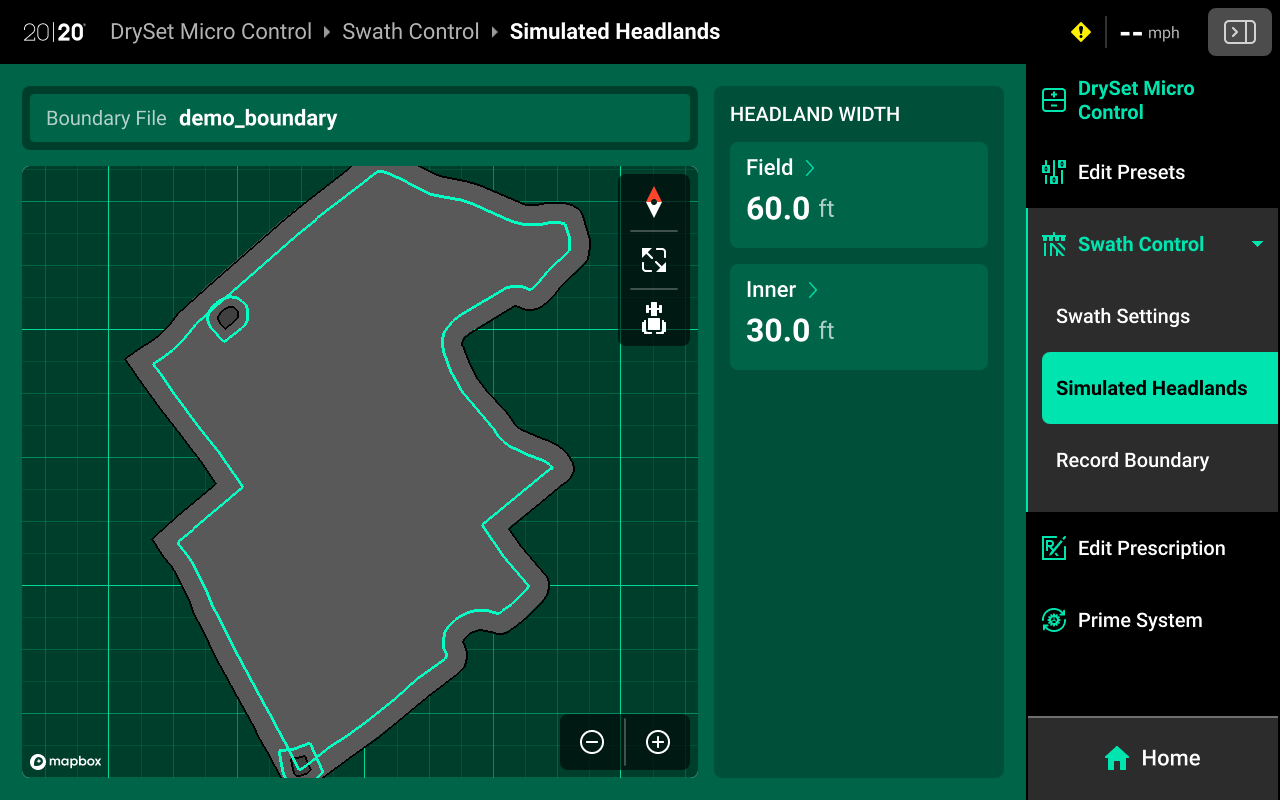The width and height of the screenshot is (1280, 800).
Task: Open the Mapbox attribution link
Action: (64, 761)
